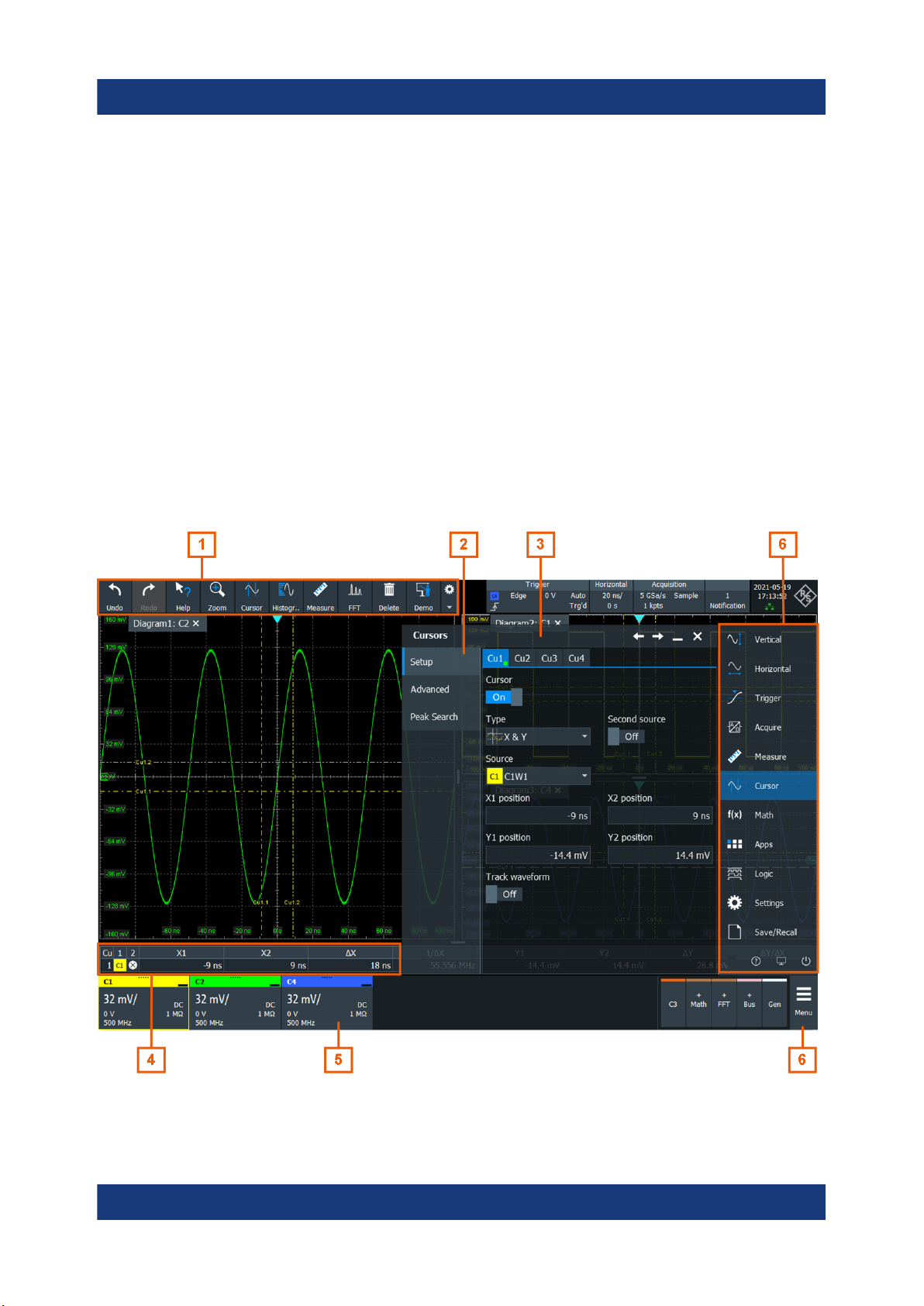
Task: Close the Diagram1: C2 tab
Action: click(x=196, y=623)
